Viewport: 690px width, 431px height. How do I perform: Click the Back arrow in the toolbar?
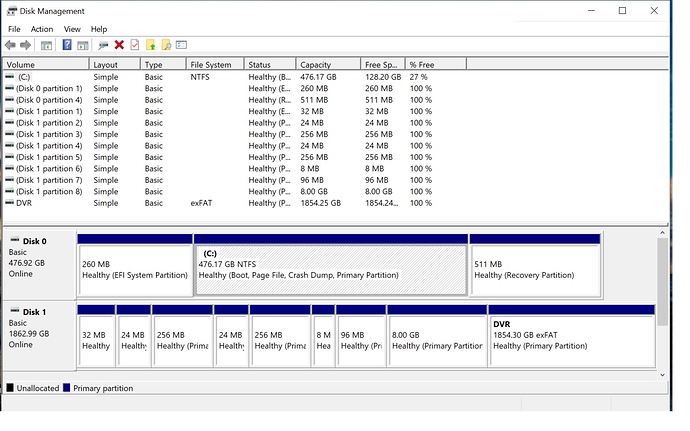pos(11,45)
